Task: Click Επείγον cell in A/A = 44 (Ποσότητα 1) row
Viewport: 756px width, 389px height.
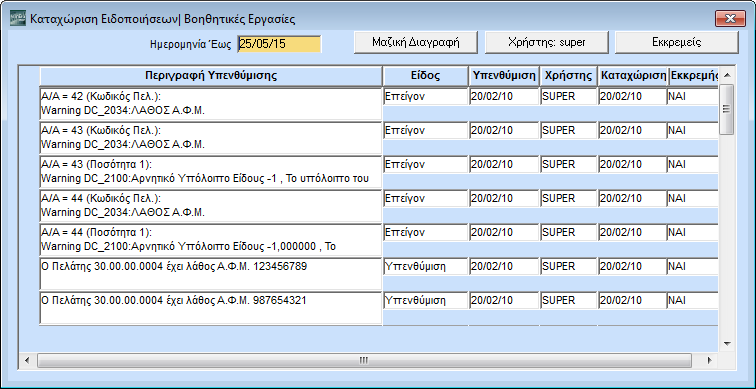Action: tap(426, 232)
